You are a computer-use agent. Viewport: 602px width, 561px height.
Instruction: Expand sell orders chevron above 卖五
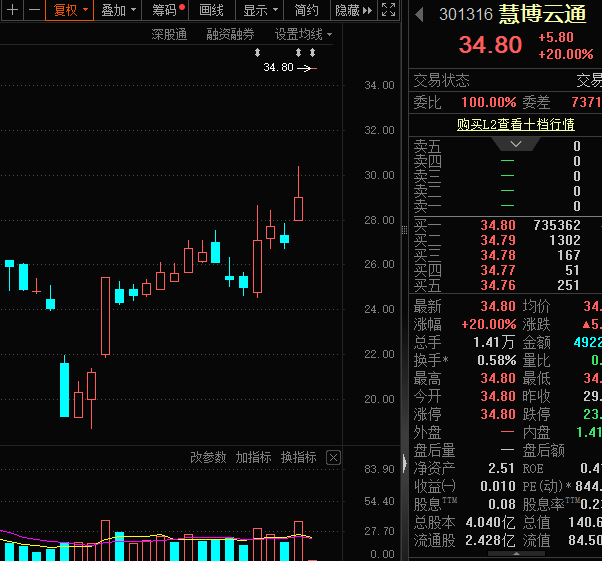tap(516, 144)
